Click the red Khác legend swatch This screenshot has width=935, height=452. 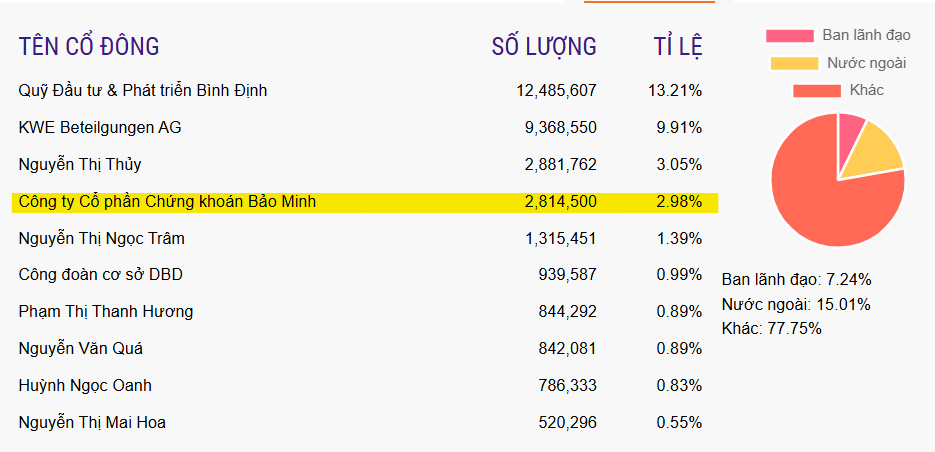point(817,90)
